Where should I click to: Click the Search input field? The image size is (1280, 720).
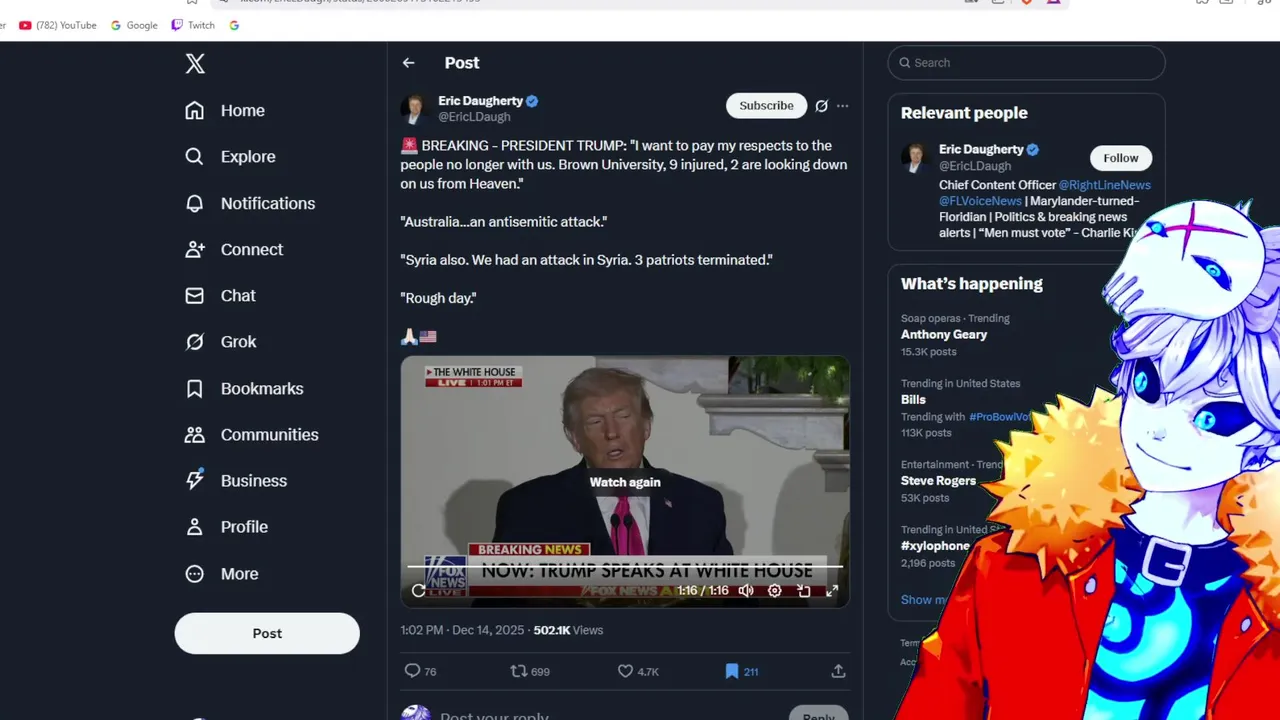[x=1026, y=62]
